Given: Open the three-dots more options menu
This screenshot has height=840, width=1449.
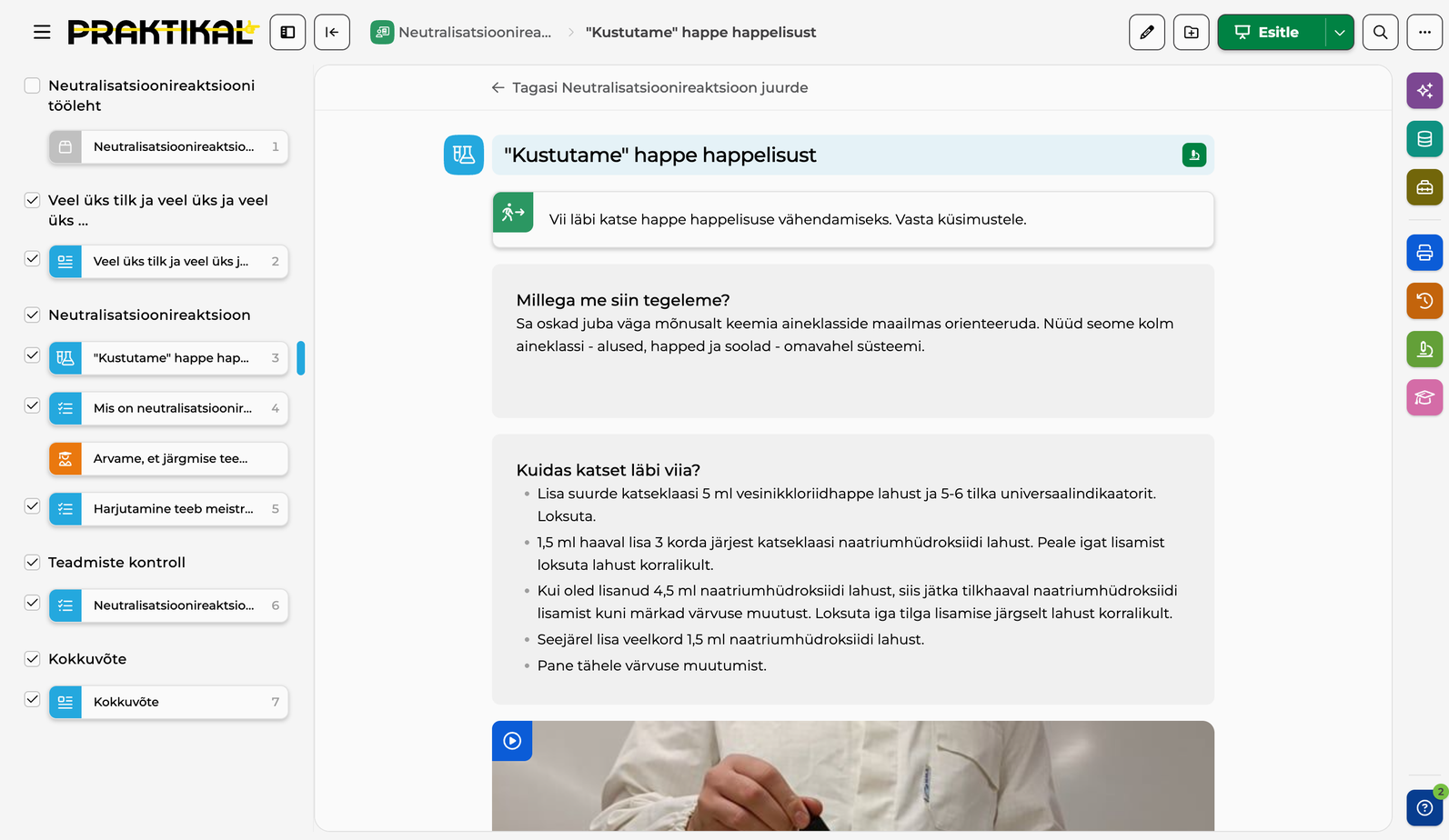Looking at the screenshot, I should [x=1424, y=33].
